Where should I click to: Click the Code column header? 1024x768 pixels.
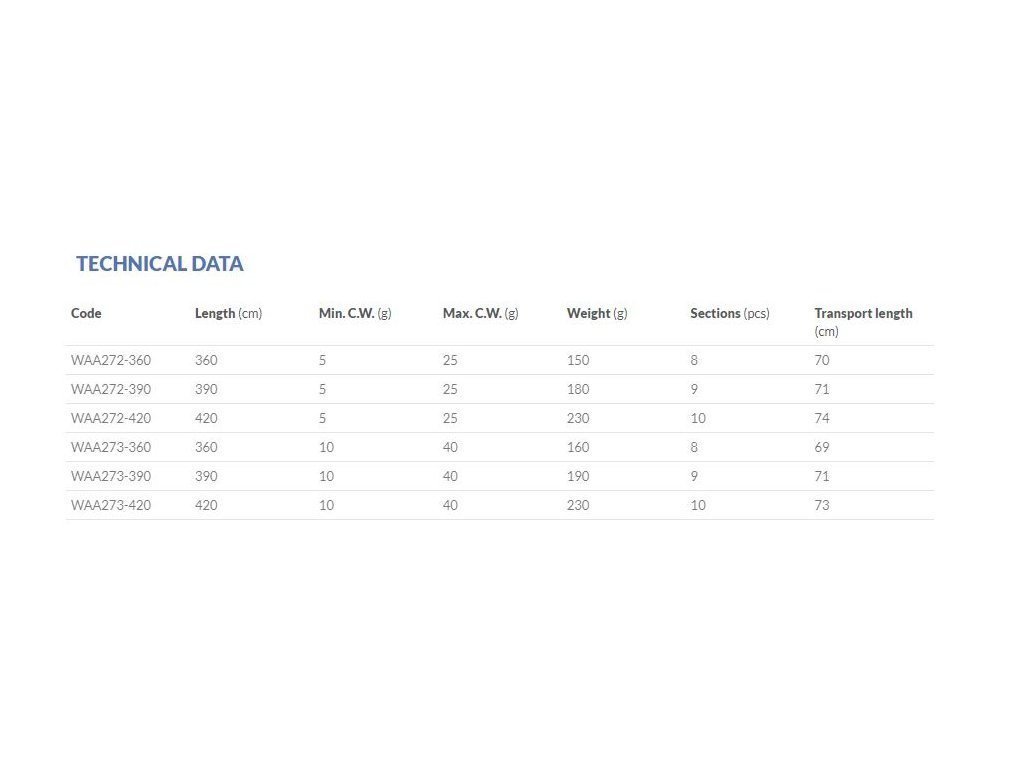(86, 313)
